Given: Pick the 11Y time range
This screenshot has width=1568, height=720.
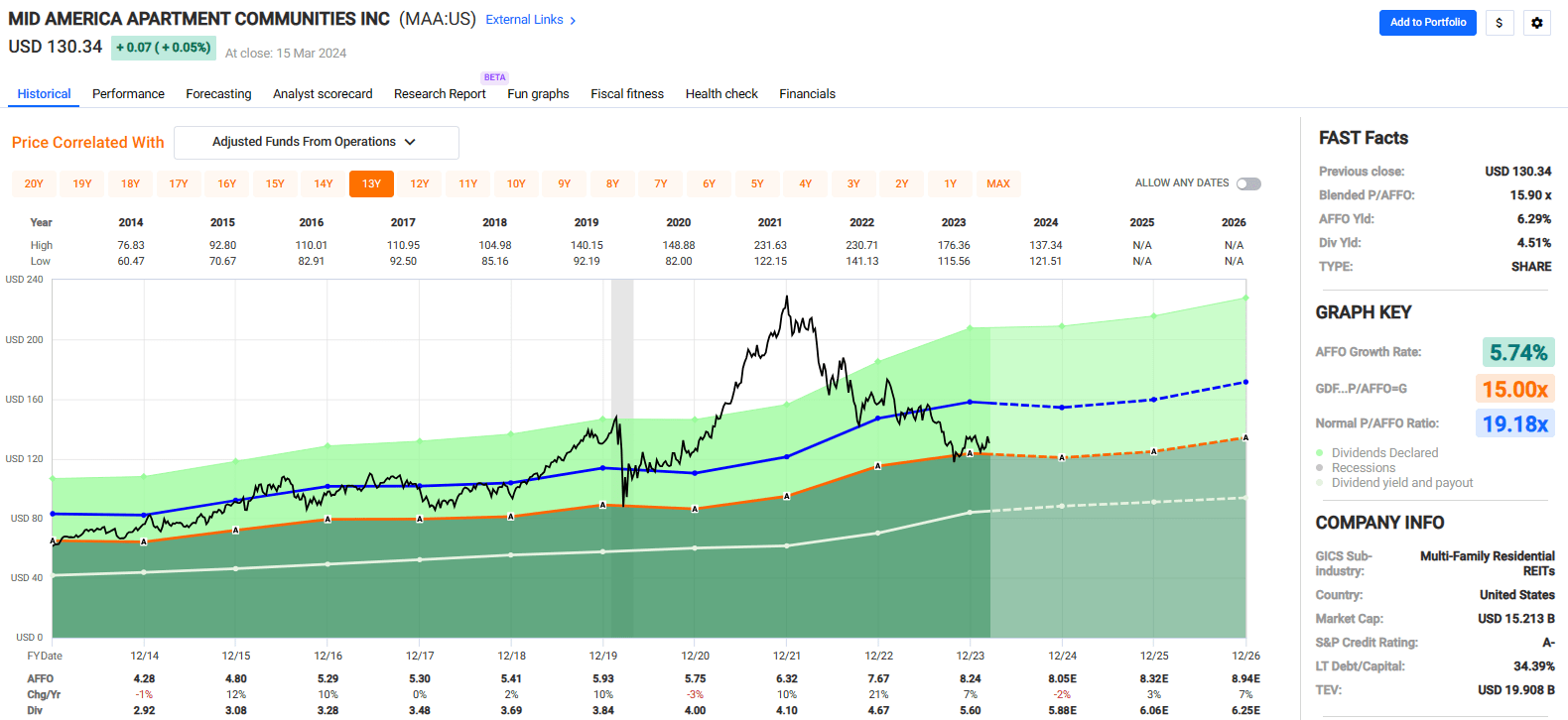Looking at the screenshot, I should tap(468, 183).
